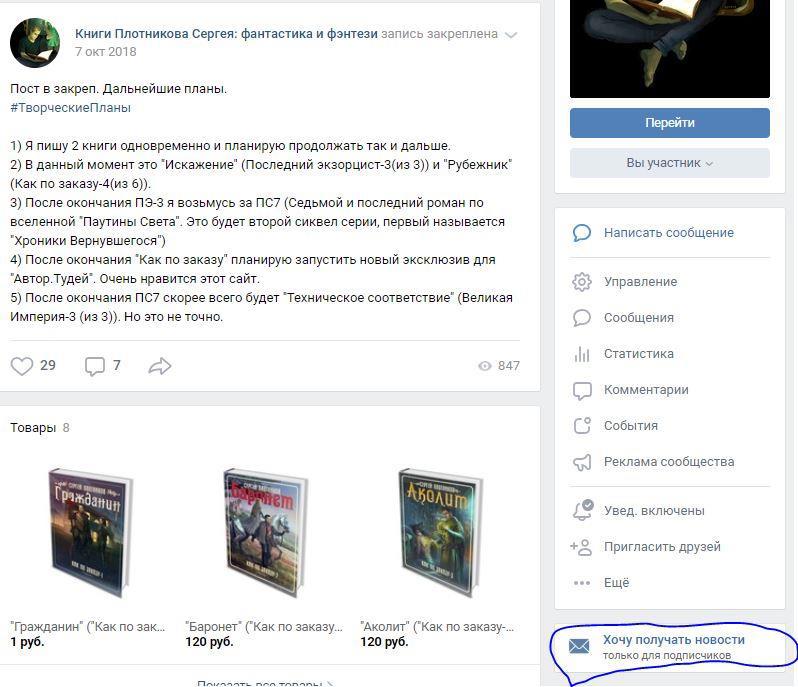Open comments via speech bubble icon
Image resolution: width=798 pixels, height=687 pixels.
coord(95,366)
